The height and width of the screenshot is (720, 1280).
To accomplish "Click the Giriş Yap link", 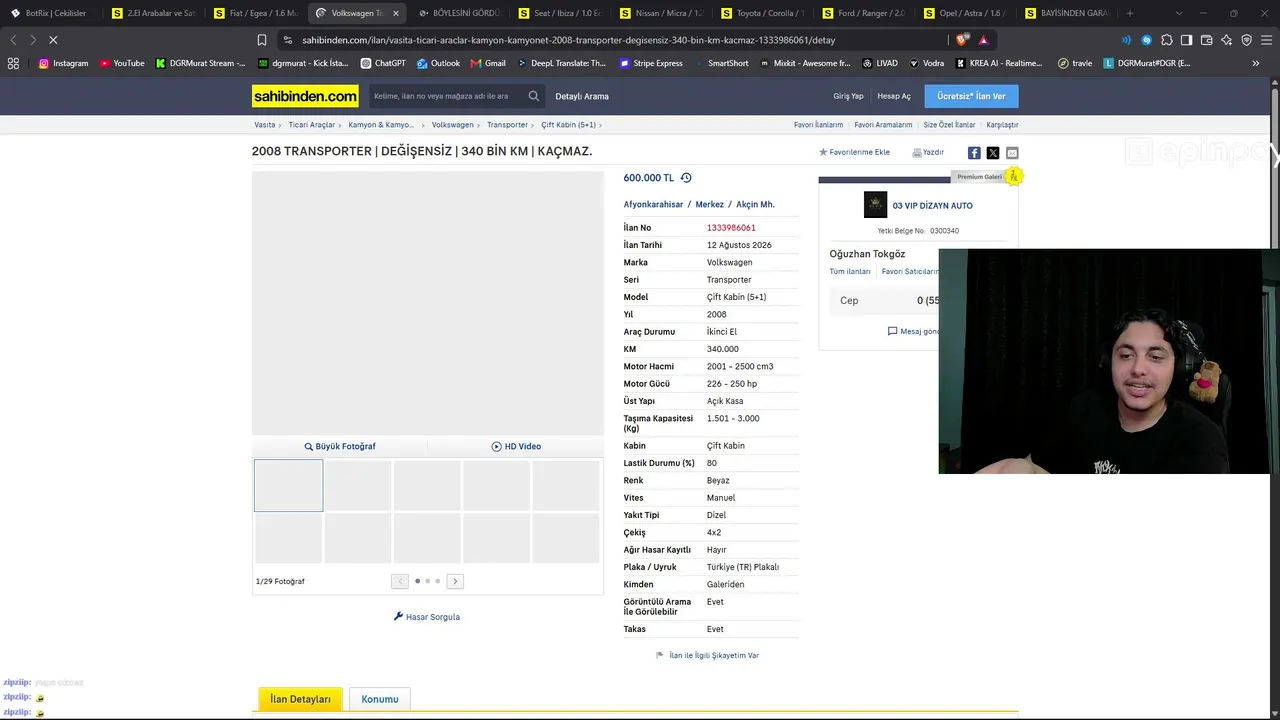I will [848, 96].
